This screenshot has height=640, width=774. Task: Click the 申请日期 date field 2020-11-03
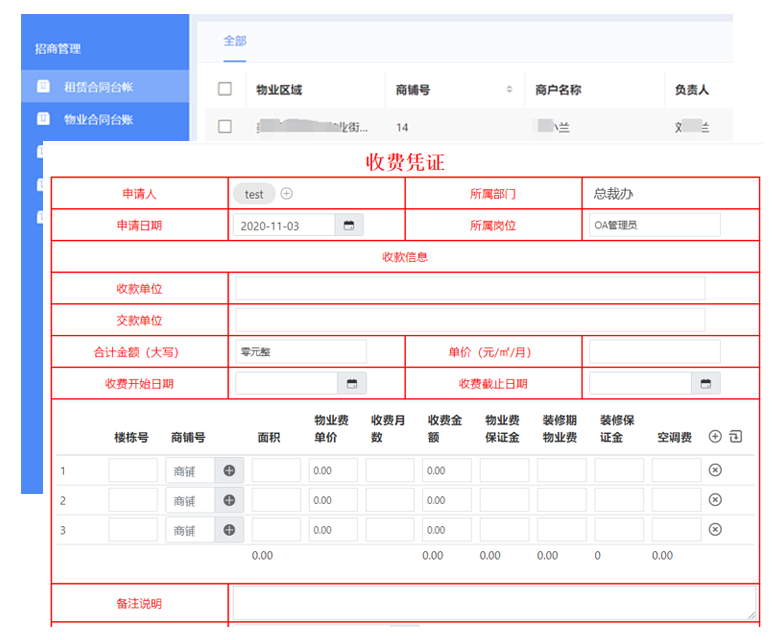[284, 226]
